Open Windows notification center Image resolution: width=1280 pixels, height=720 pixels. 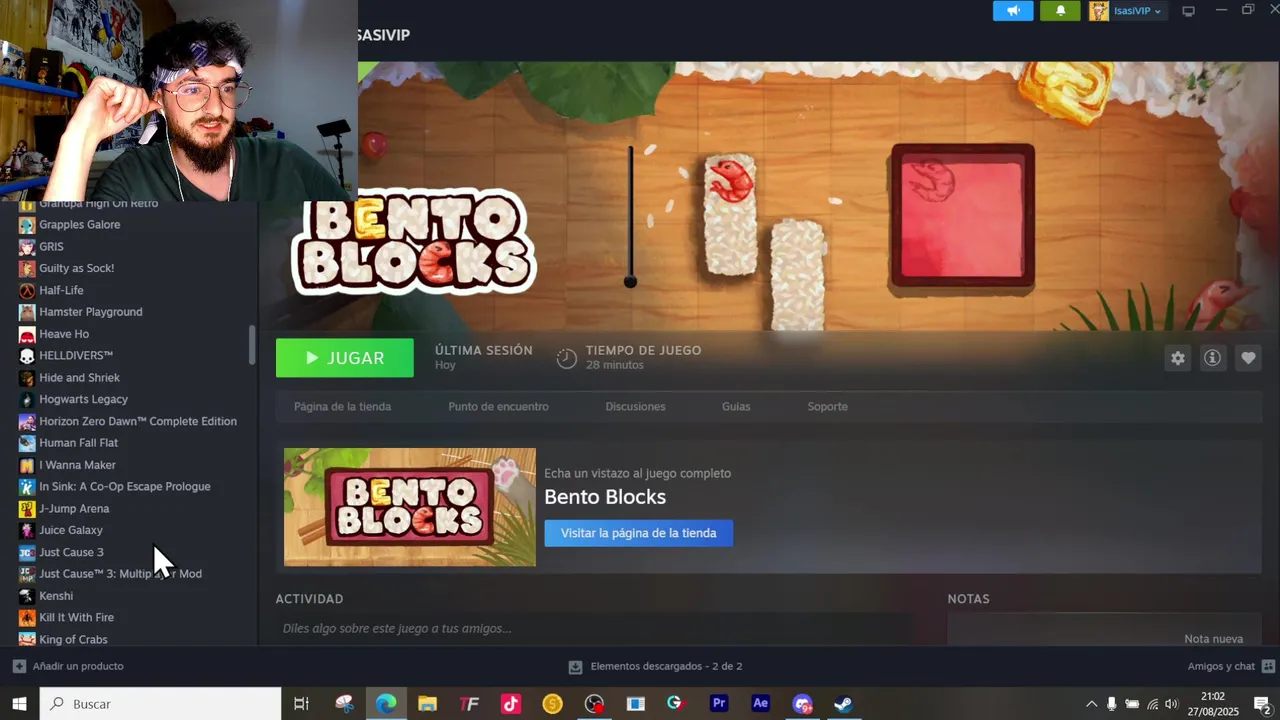pyautogui.click(x=1262, y=704)
